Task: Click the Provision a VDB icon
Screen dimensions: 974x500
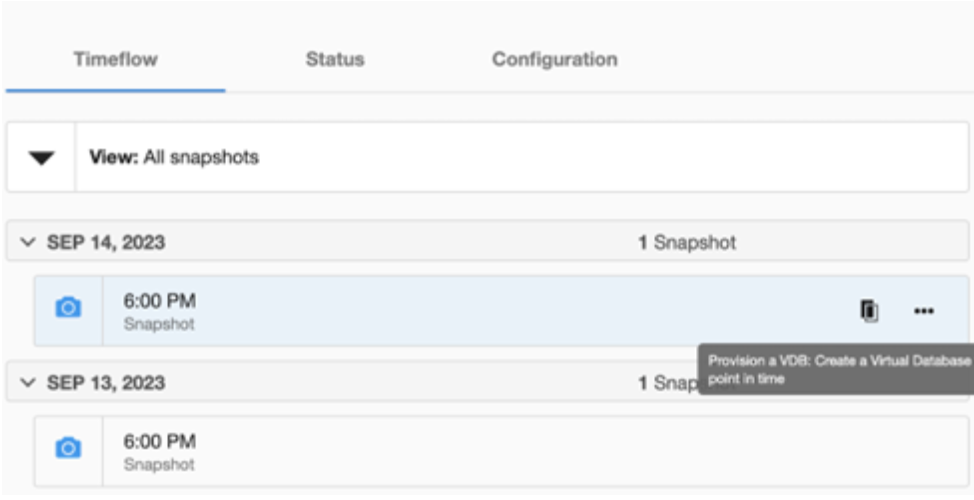Action: 869,311
